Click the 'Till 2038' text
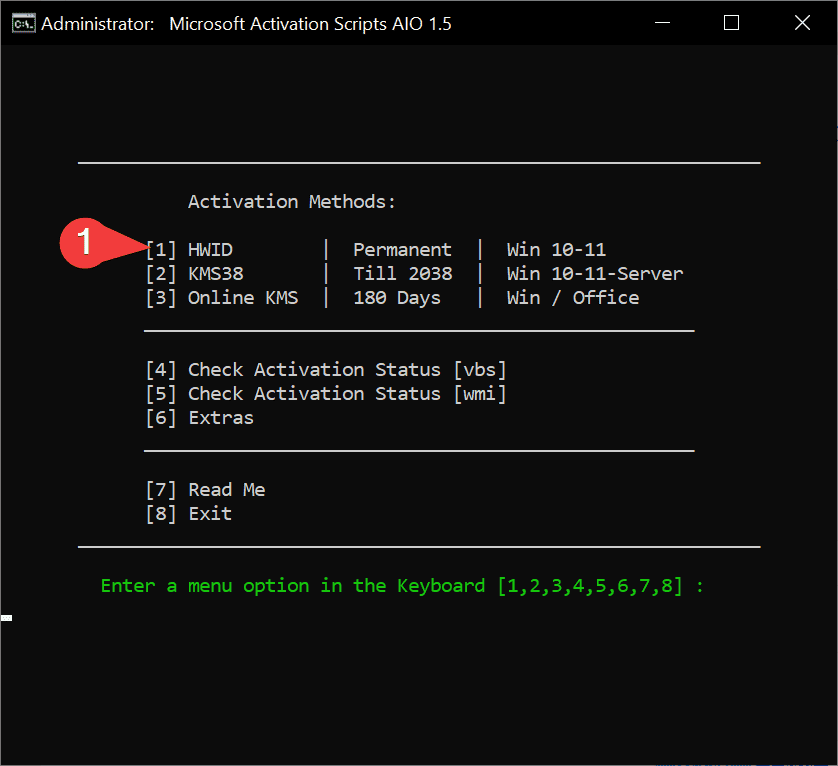 pyautogui.click(x=402, y=274)
